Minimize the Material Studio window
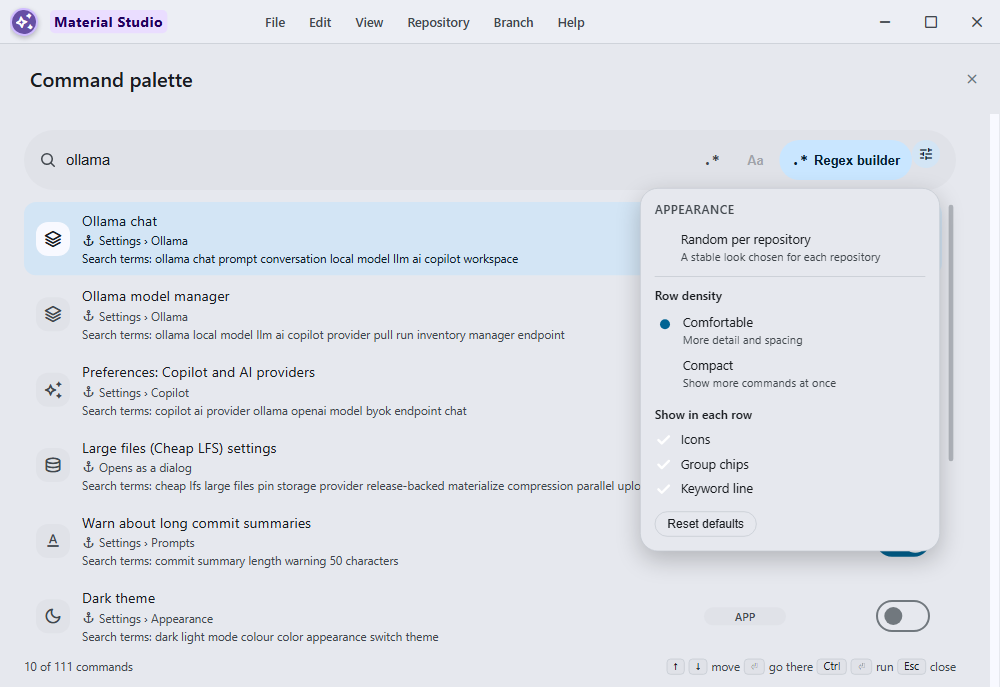 [x=885, y=22]
